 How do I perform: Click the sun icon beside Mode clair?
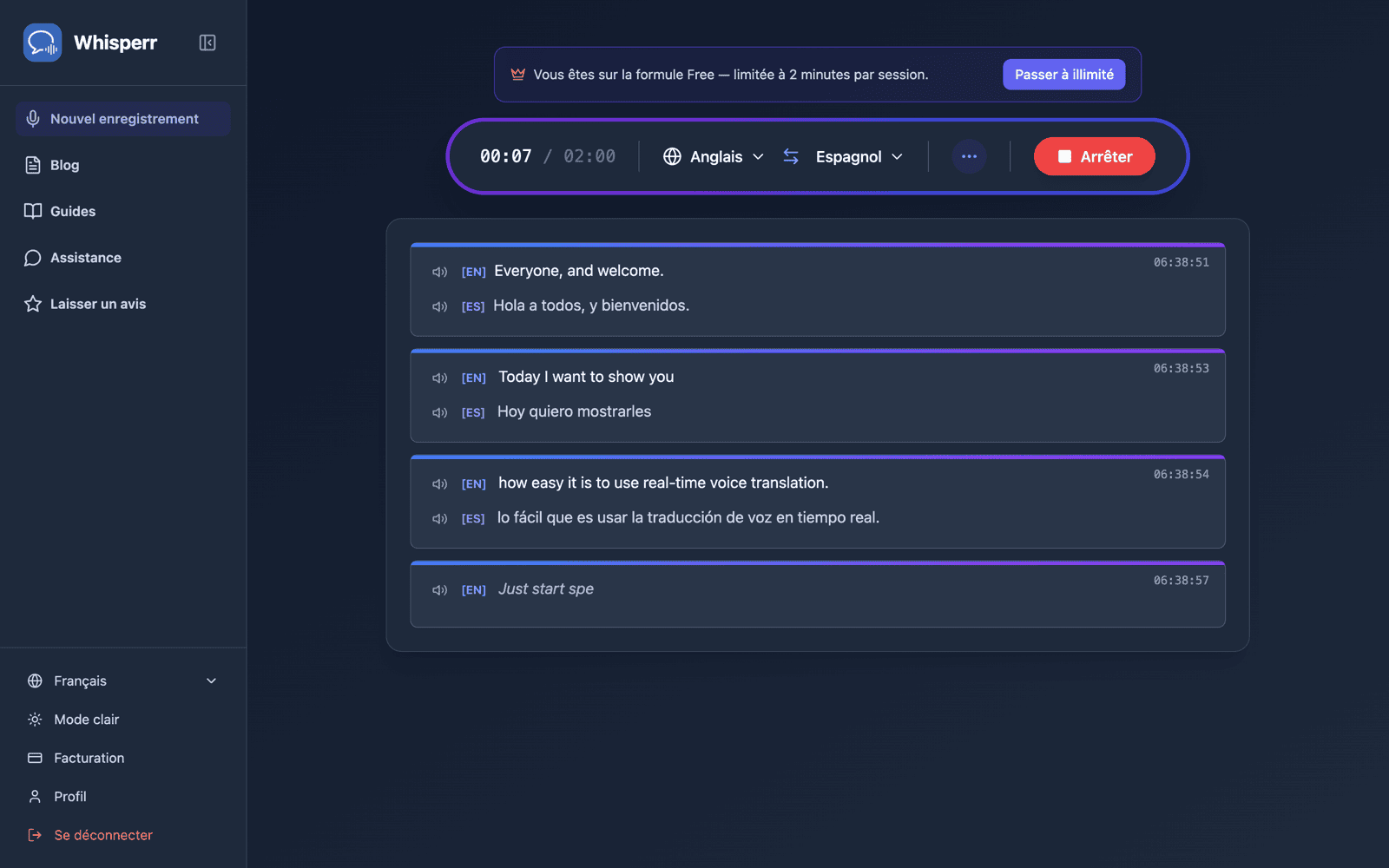point(35,720)
